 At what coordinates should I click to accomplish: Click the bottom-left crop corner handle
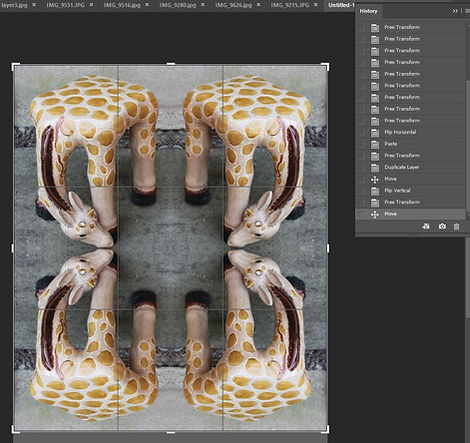point(15,429)
